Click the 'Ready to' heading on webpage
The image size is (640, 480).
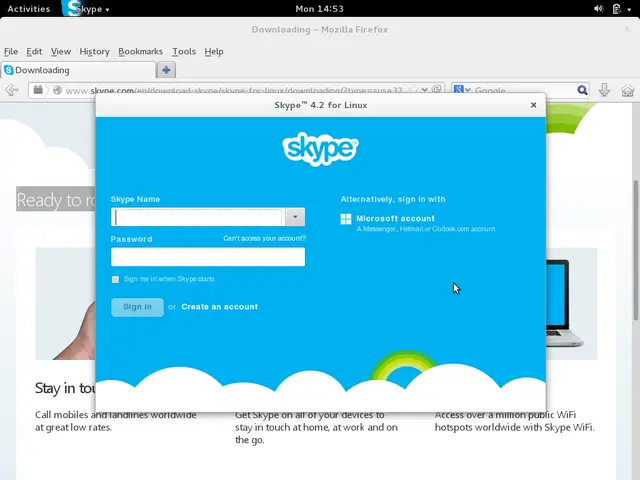(56, 199)
